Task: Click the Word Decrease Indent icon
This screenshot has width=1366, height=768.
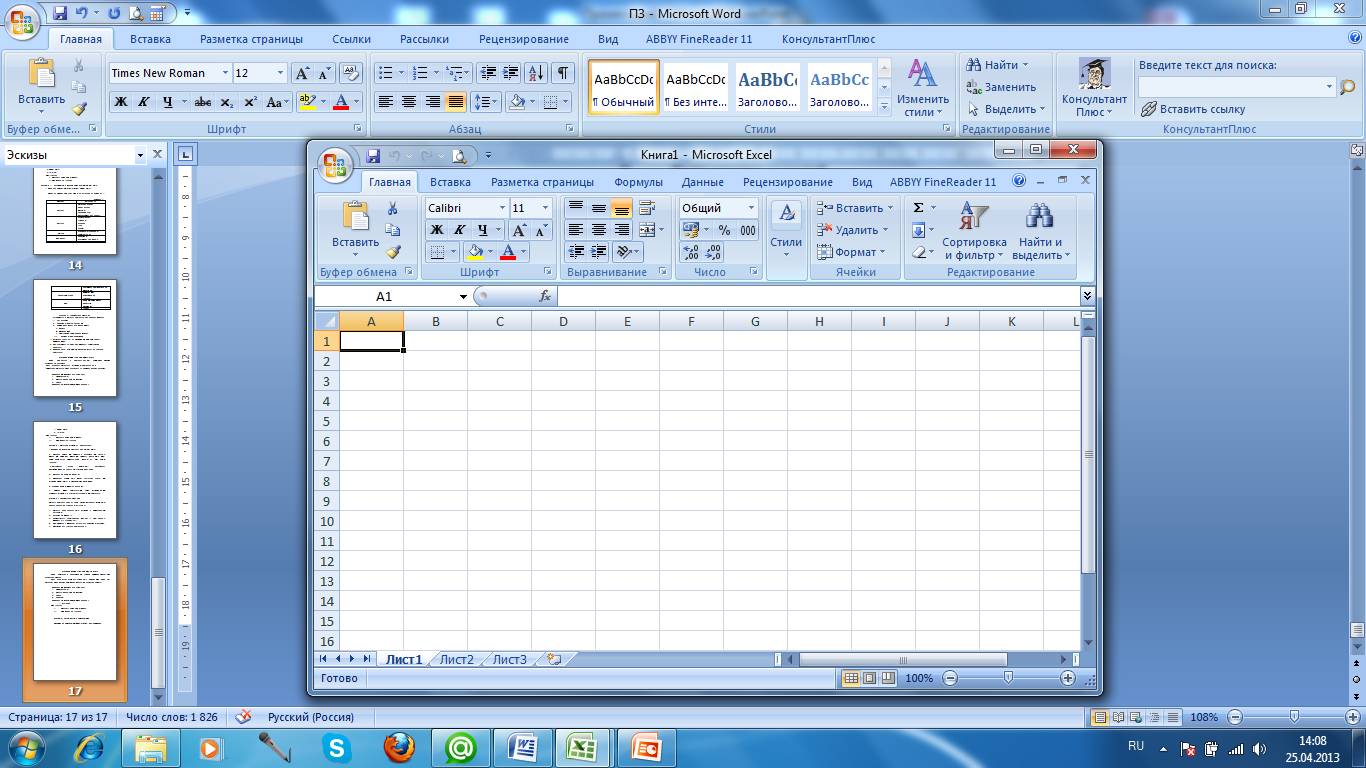Action: pyautogui.click(x=487, y=73)
